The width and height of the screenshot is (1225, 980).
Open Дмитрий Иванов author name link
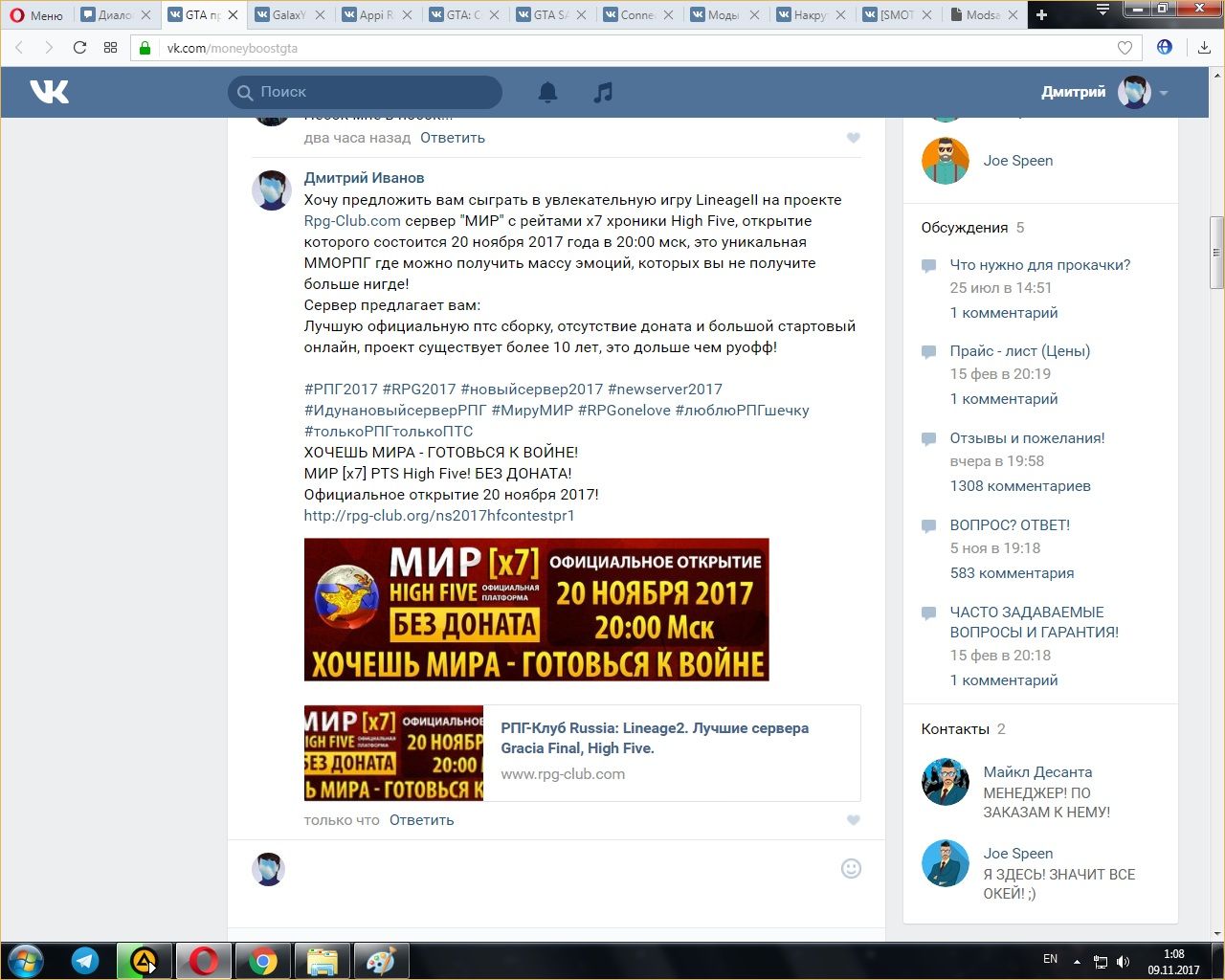point(364,178)
